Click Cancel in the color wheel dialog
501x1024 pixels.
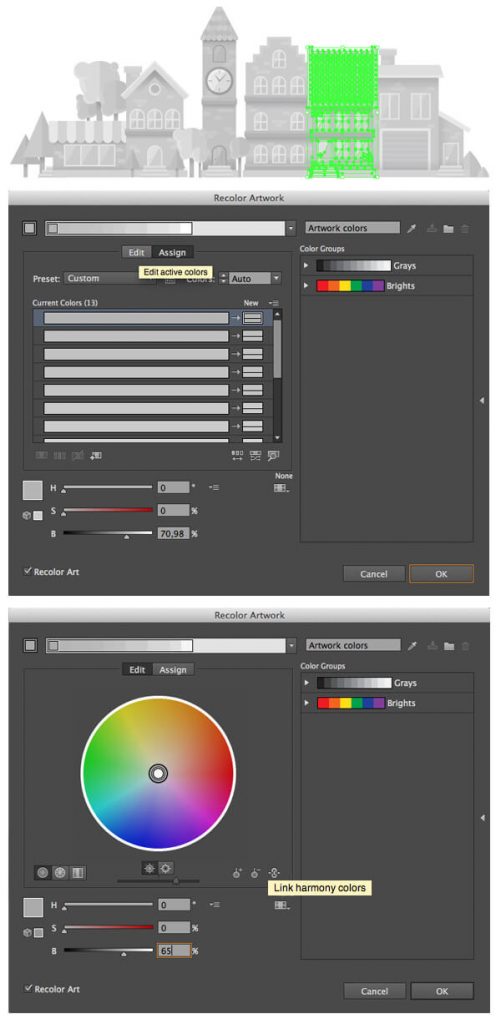(x=374, y=991)
